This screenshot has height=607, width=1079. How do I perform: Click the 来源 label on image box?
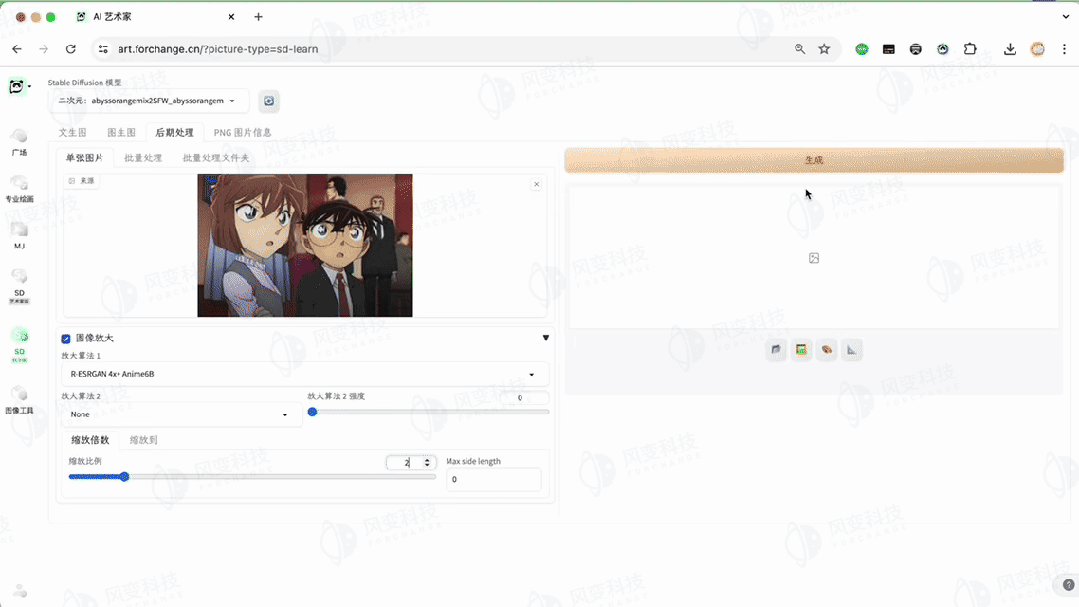[82, 181]
